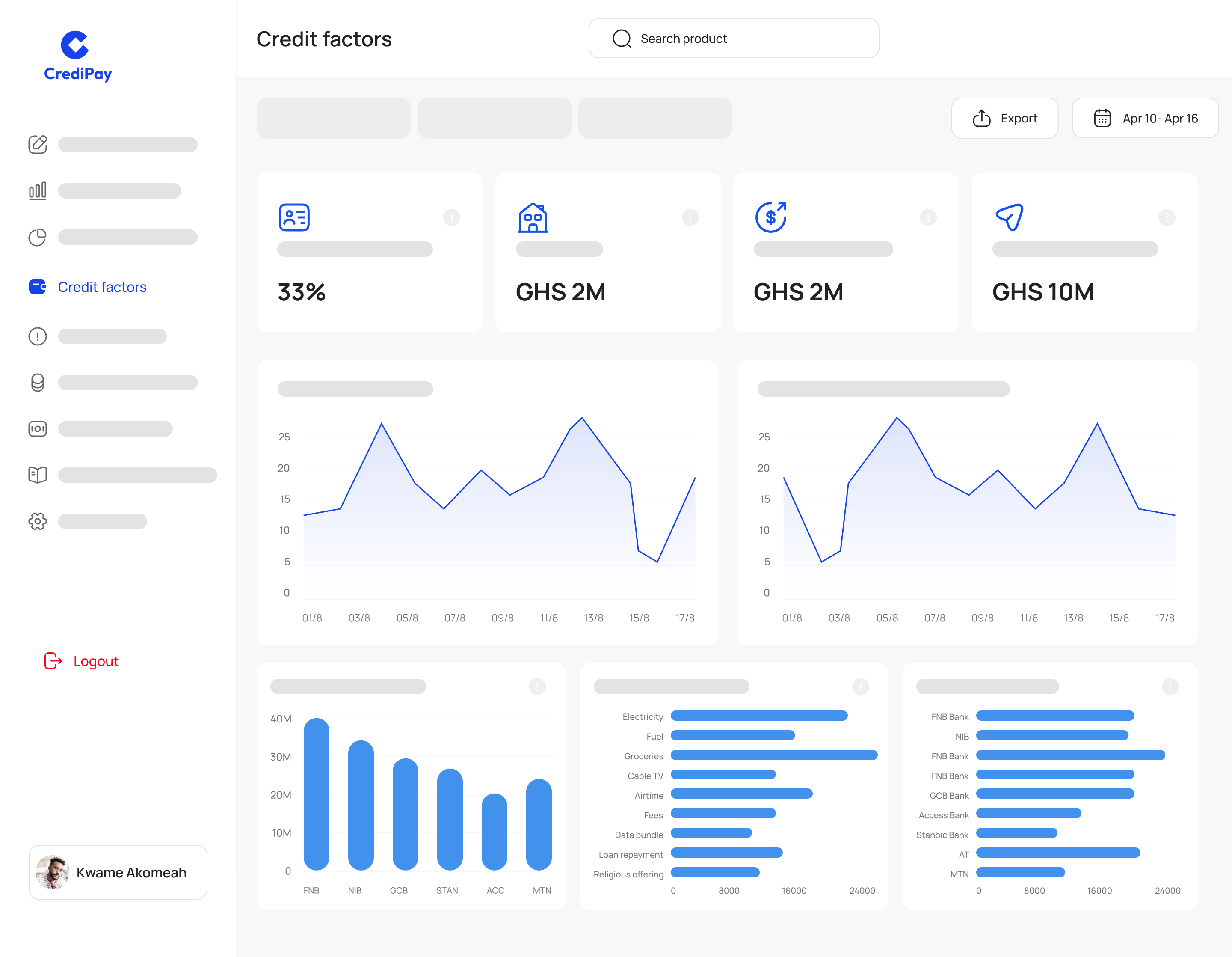Select the house icon on the GHS 2M card
Viewport: 1232px width, 957px height.
pos(532,217)
